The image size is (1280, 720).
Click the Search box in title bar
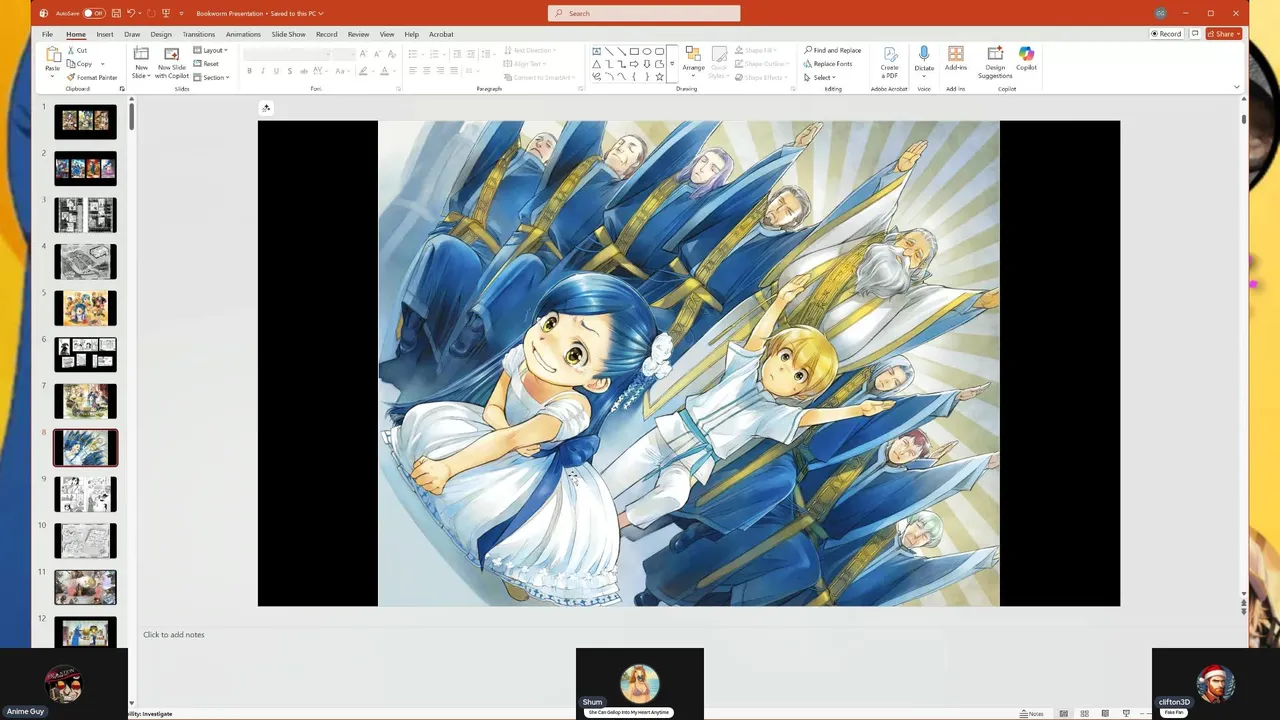[644, 13]
